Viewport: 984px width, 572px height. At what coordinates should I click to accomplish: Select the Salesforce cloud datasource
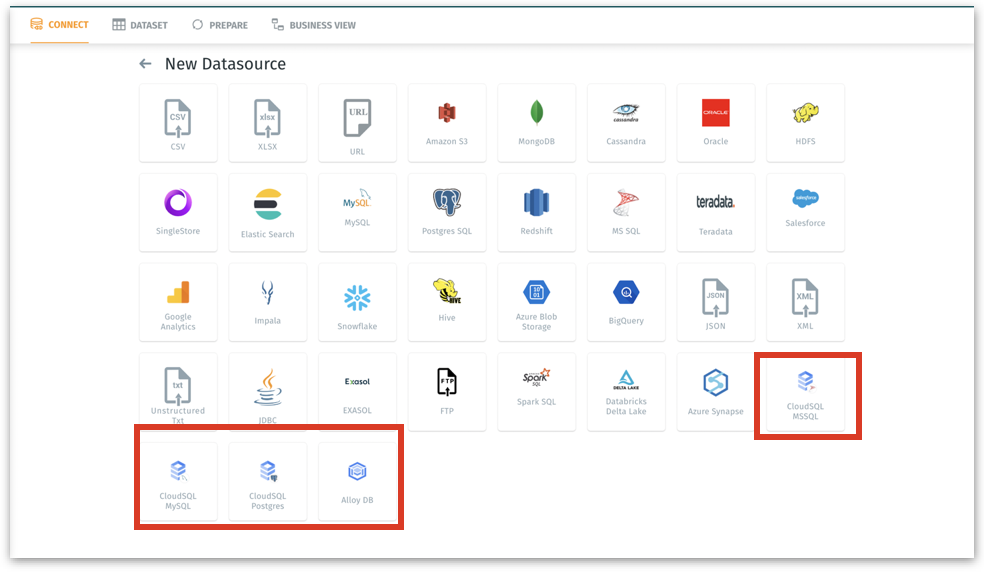coord(806,213)
